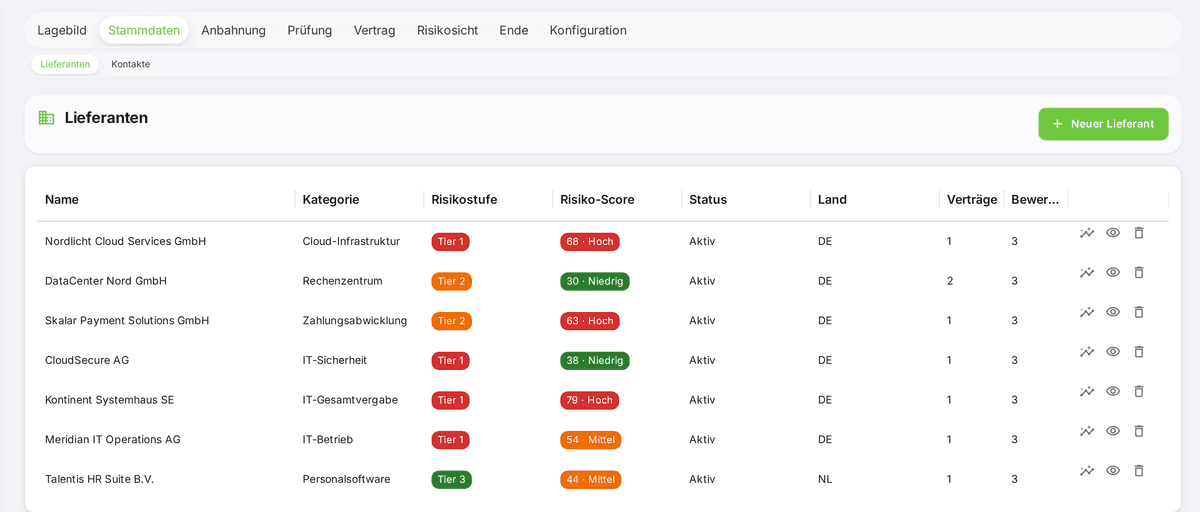This screenshot has width=1200, height=512.
Task: Open trend chart for Skalar Payment Solutions
Action: 1087,312
